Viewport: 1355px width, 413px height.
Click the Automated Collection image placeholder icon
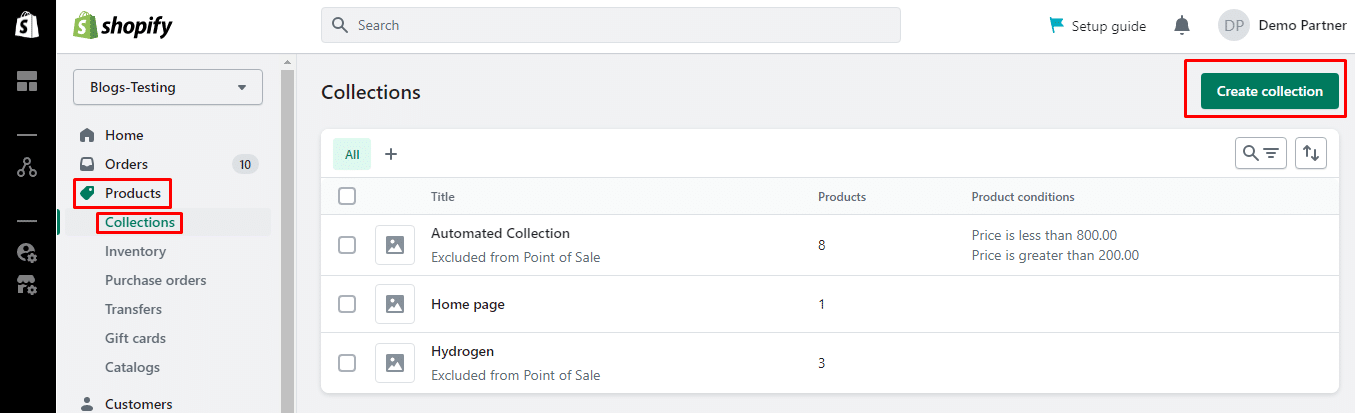click(x=394, y=245)
